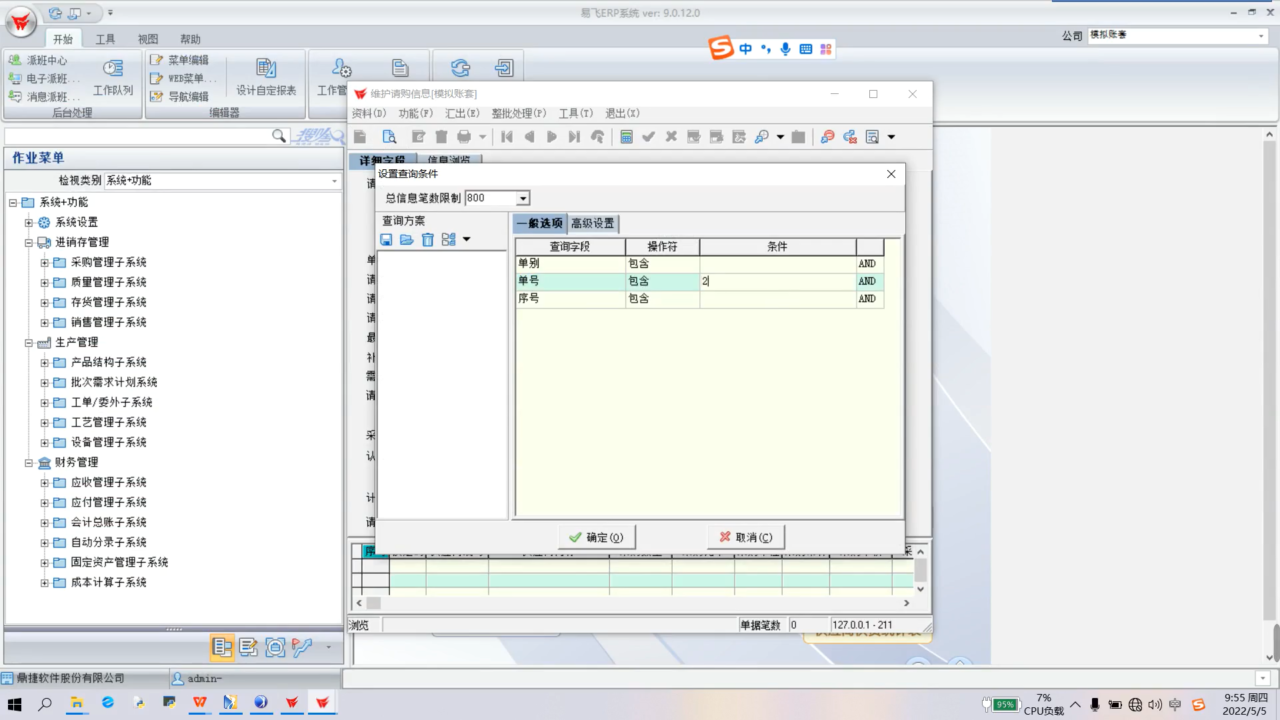
Task: Open 导航编辑 in the 编辑器 group
Action: (x=180, y=97)
